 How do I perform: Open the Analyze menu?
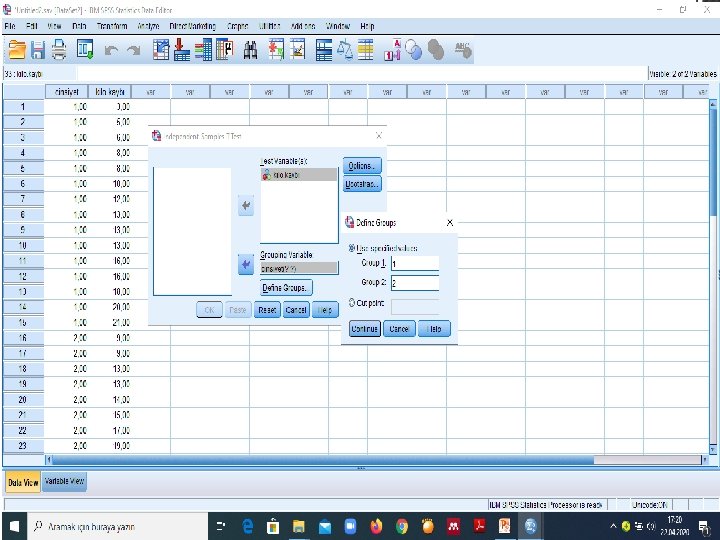(148, 26)
